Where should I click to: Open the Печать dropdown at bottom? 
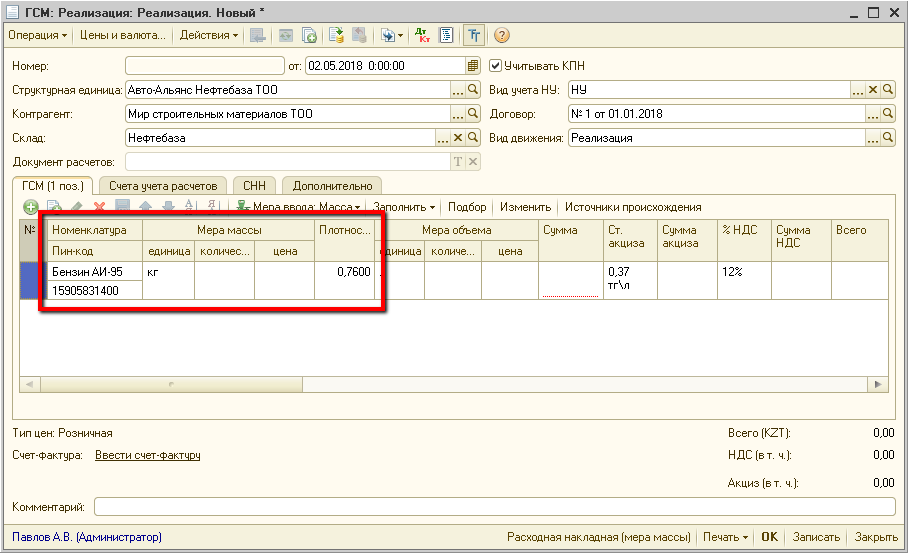pos(725,537)
